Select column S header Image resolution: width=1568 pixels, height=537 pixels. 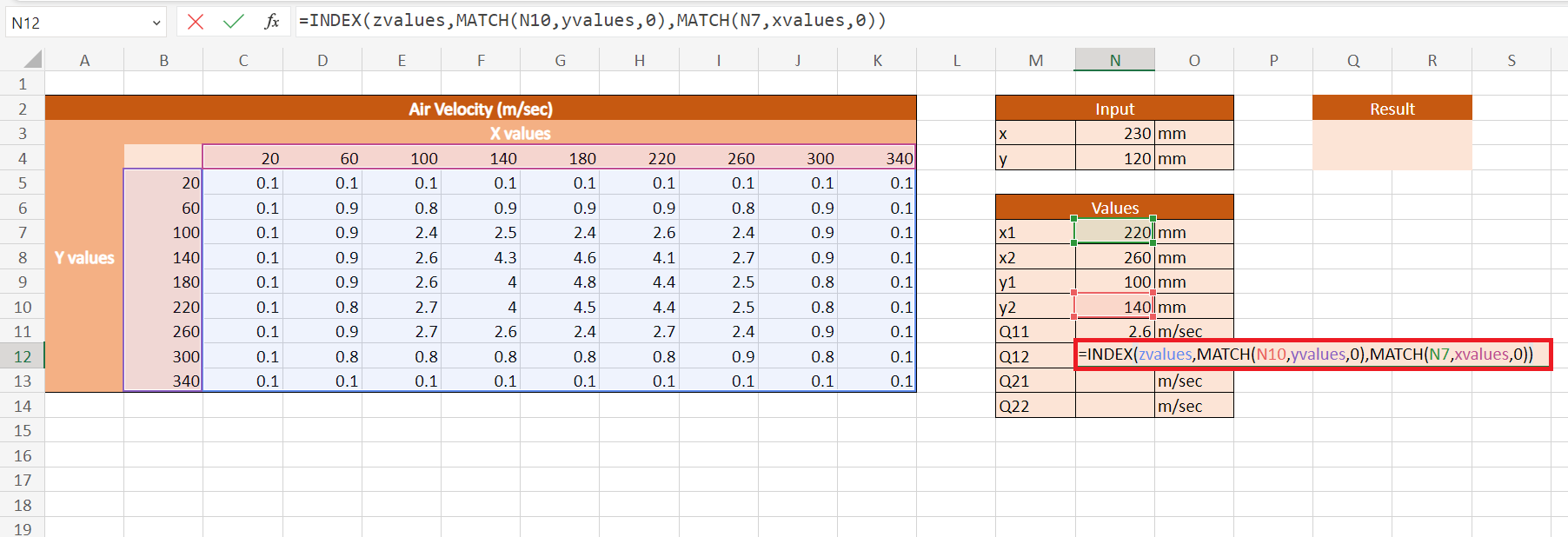[x=1511, y=60]
